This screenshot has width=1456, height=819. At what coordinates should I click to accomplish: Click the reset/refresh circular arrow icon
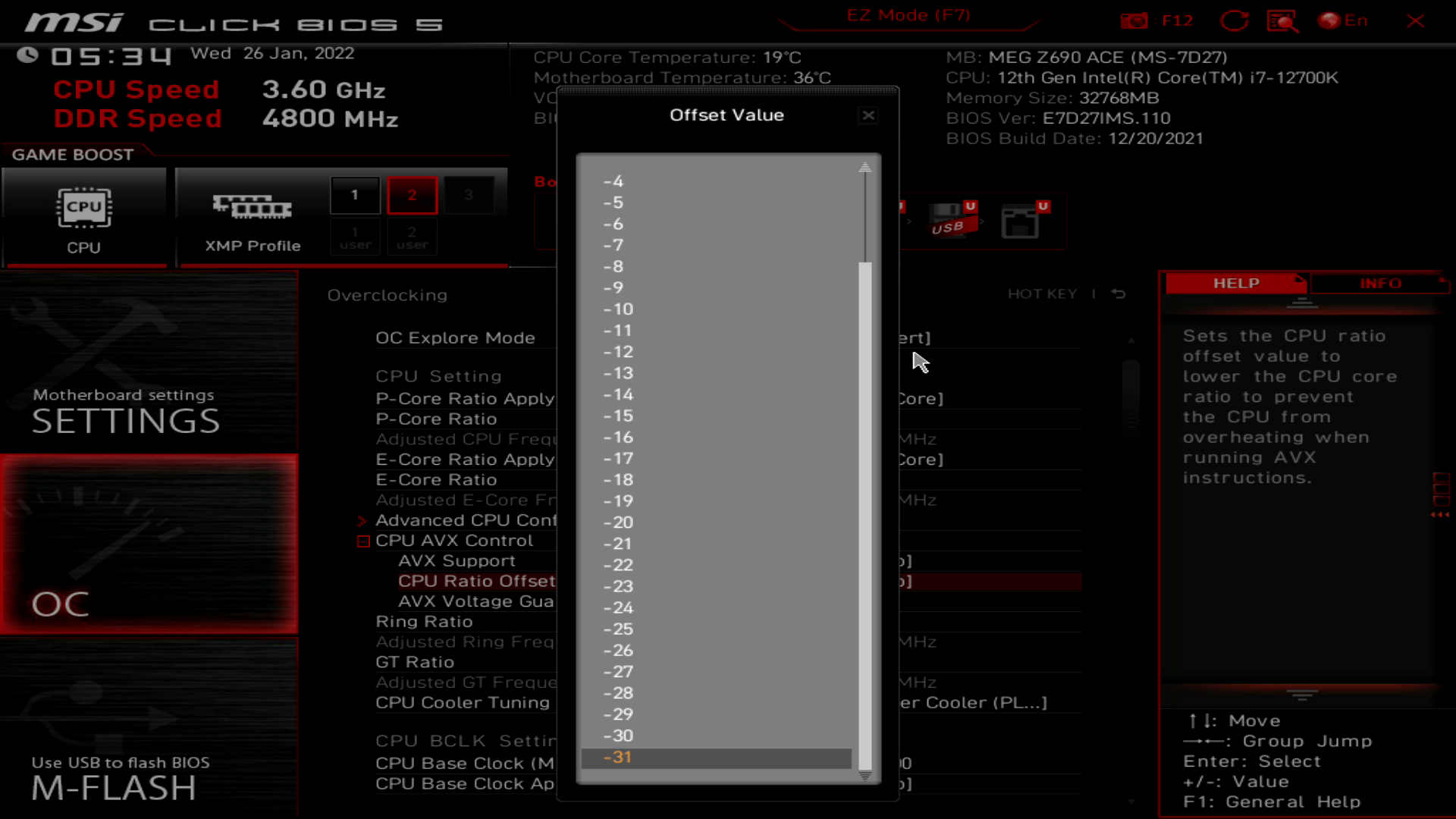click(1234, 20)
